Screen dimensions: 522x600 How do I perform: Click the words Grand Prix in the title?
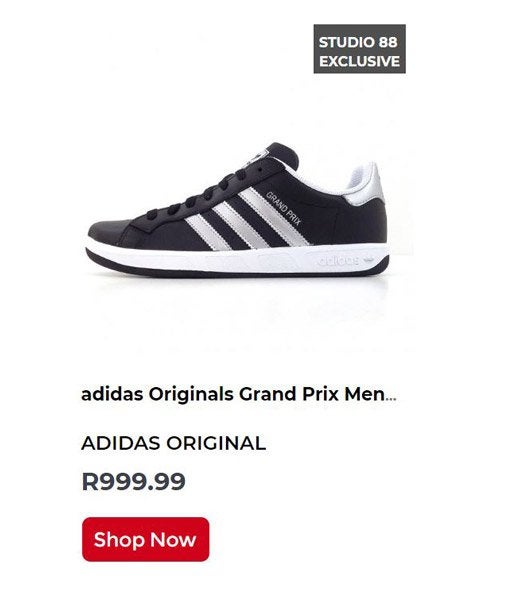(289, 394)
